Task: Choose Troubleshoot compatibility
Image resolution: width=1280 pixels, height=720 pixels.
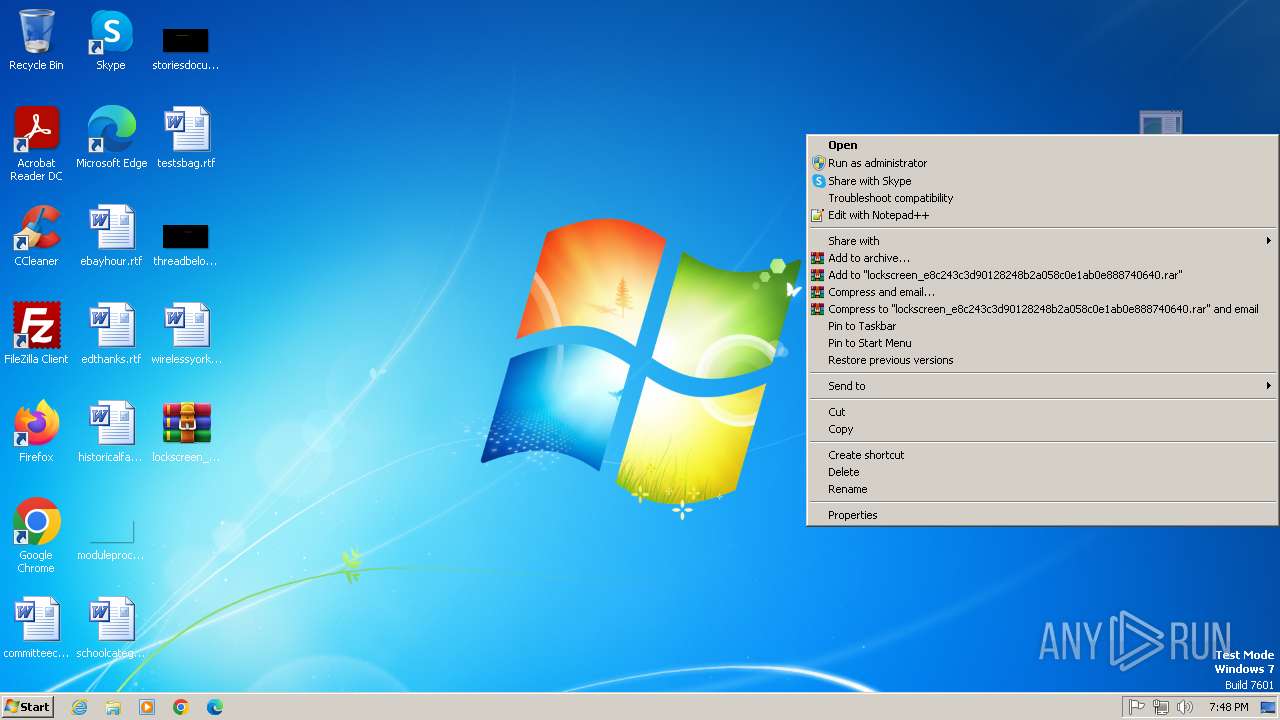Action: pos(1042,198)
